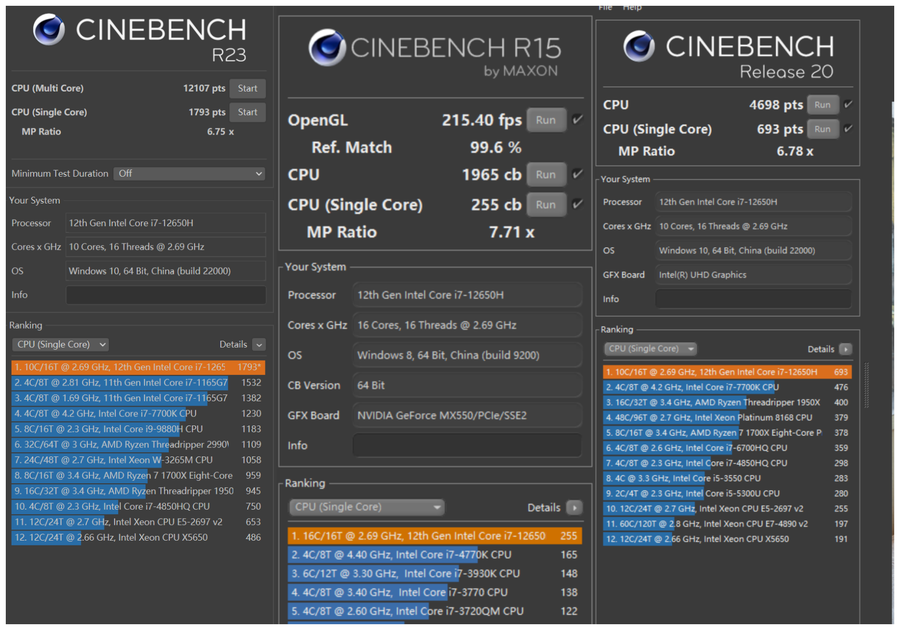This screenshot has height=630, width=900.
Task: Start the R23 CPU (Multi Core) test
Action: click(248, 88)
